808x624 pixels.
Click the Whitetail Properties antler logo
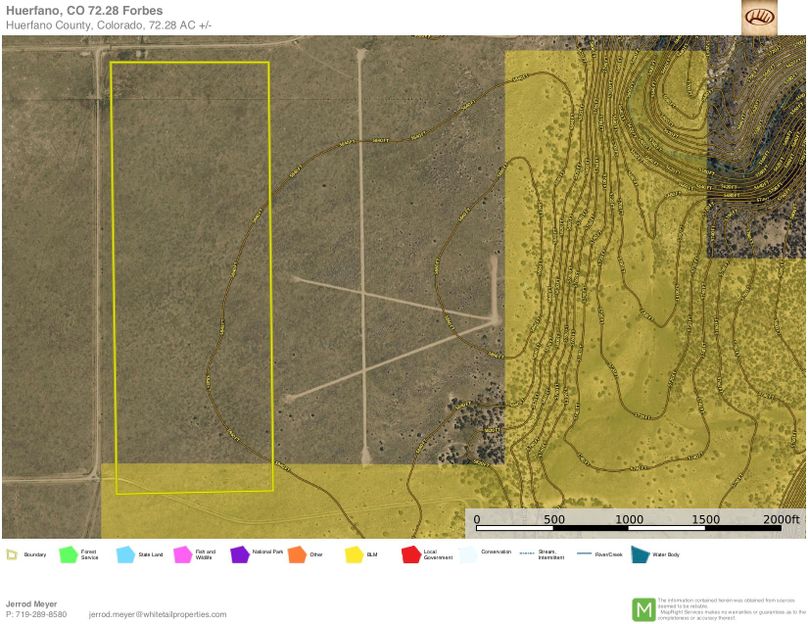[760, 19]
